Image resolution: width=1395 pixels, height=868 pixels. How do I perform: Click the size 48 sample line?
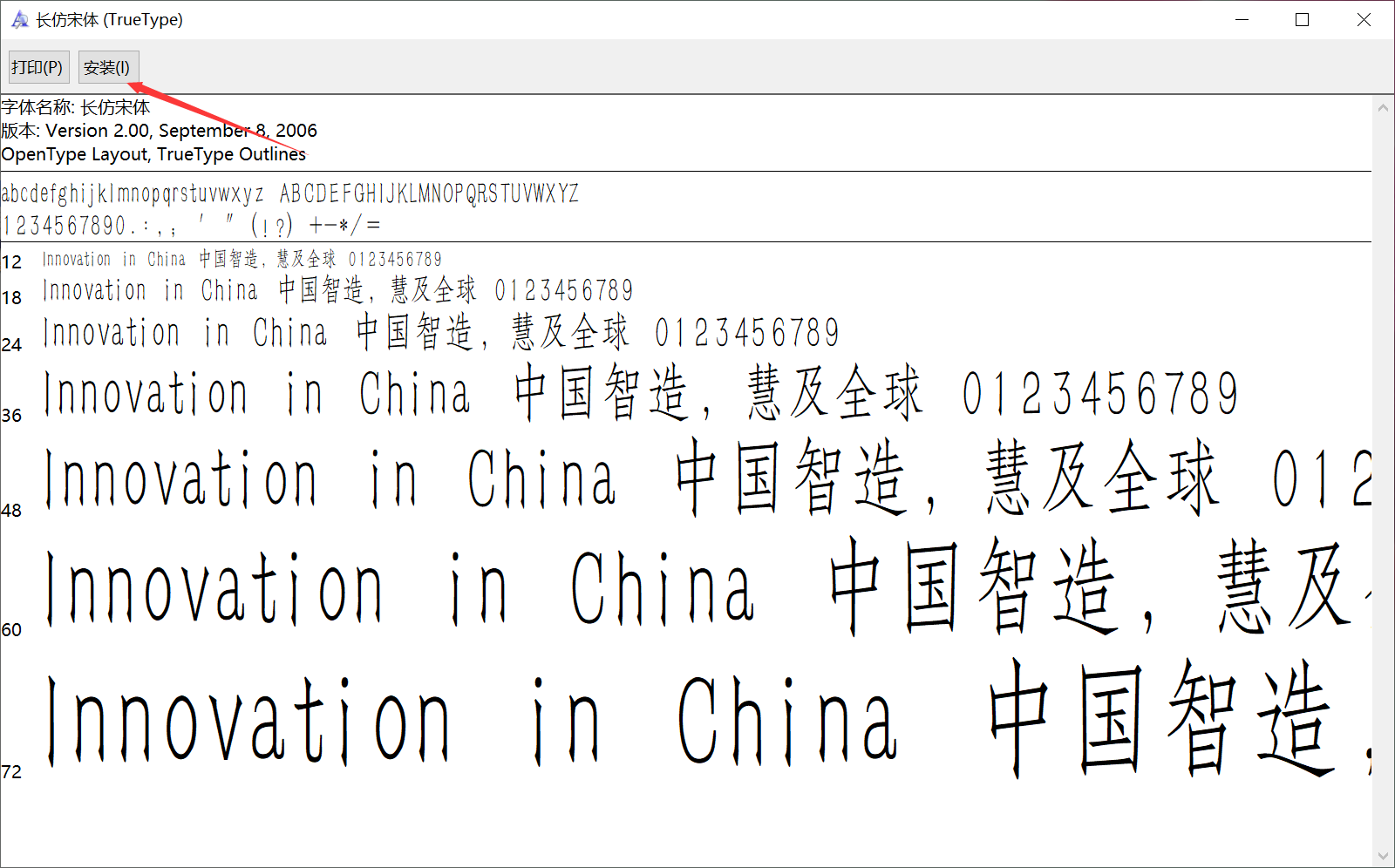click(x=707, y=478)
